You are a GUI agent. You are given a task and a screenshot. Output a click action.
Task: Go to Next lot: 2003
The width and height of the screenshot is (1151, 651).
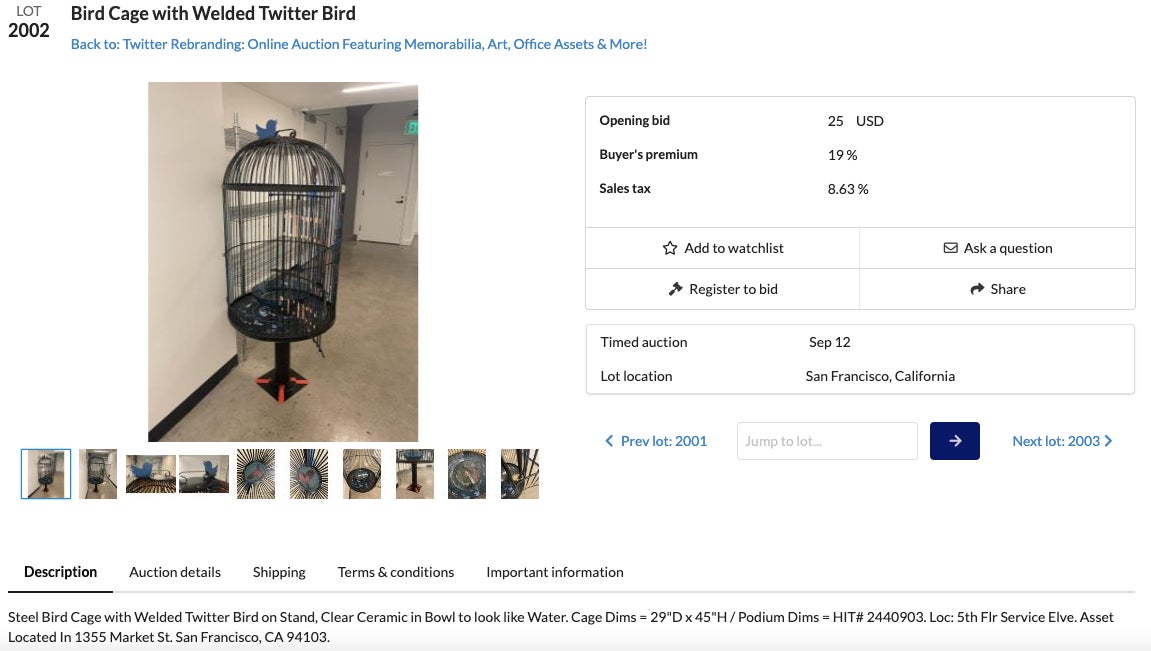[1055, 441]
